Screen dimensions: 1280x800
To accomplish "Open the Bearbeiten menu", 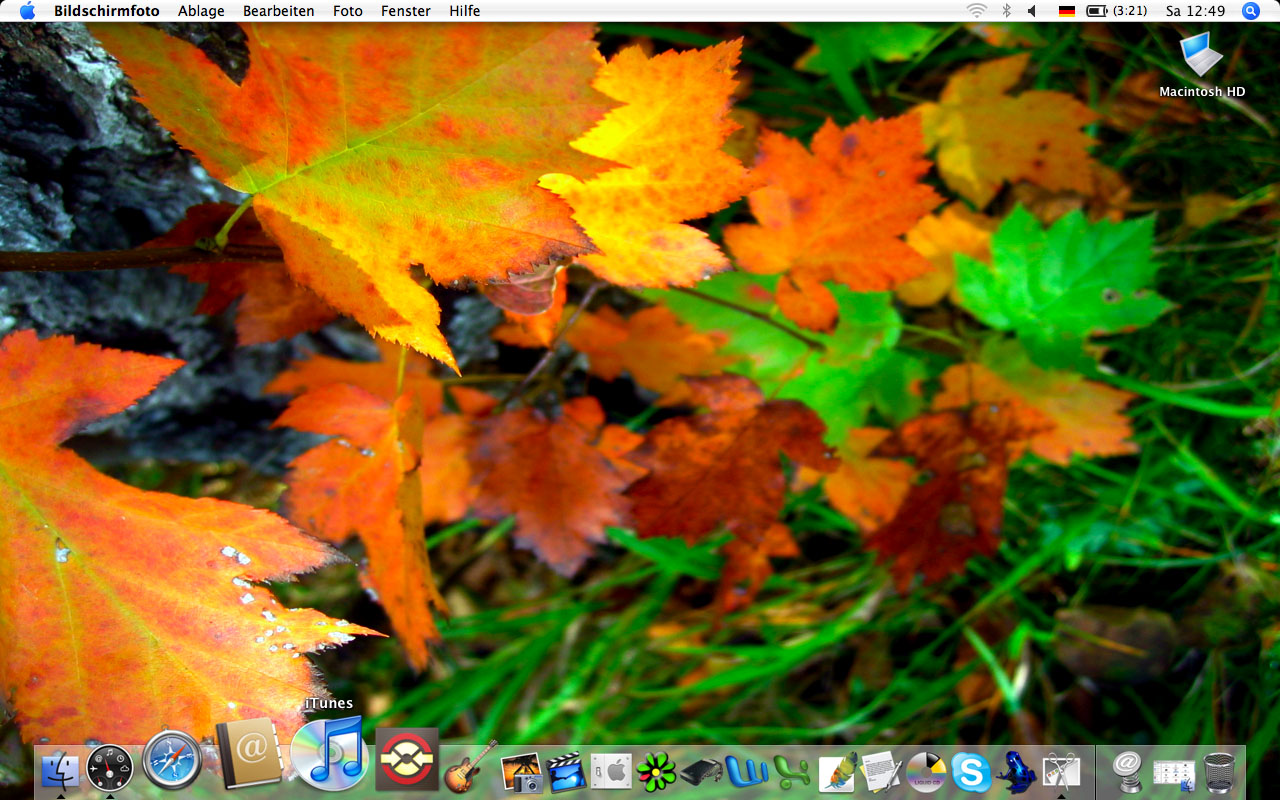I will tap(278, 11).
